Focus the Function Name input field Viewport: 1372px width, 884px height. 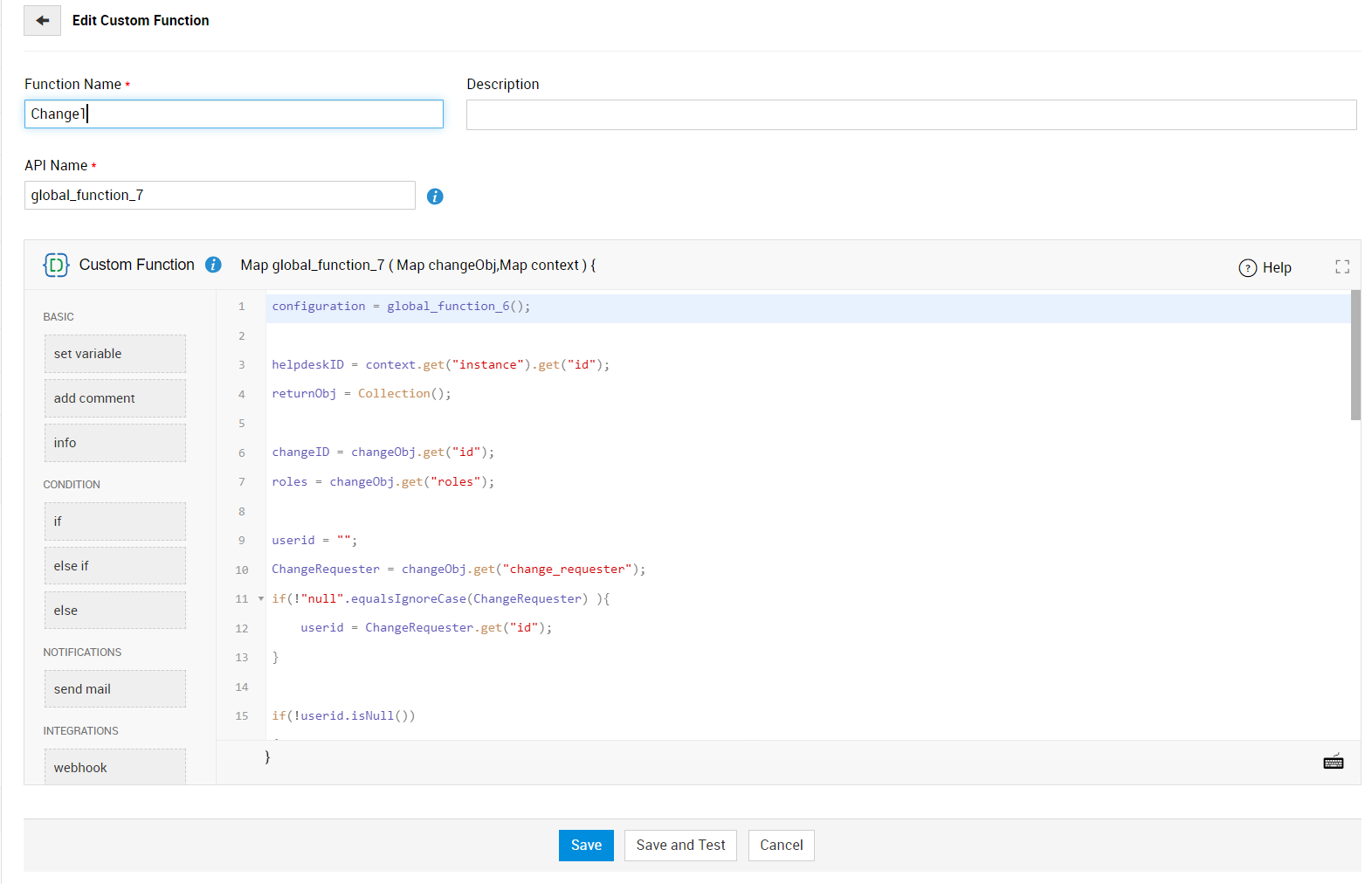point(233,114)
